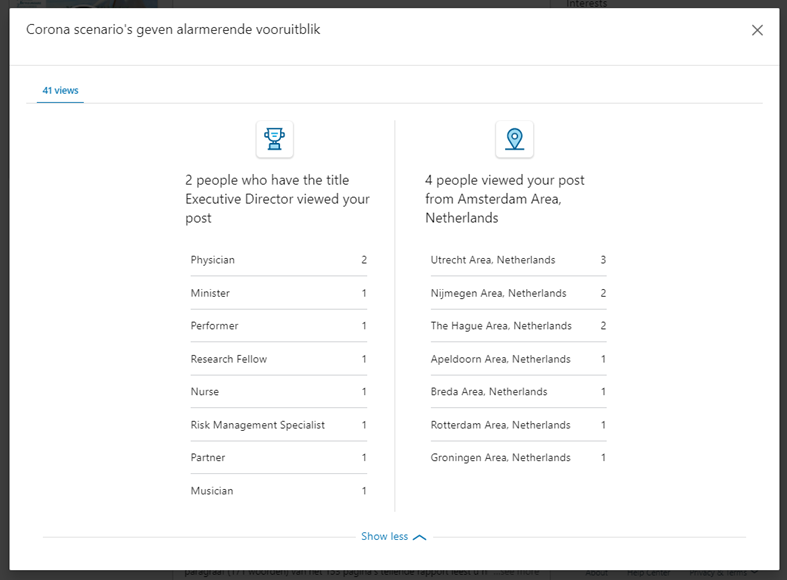Select Rotterdam Area, Netherlands row

518,425
